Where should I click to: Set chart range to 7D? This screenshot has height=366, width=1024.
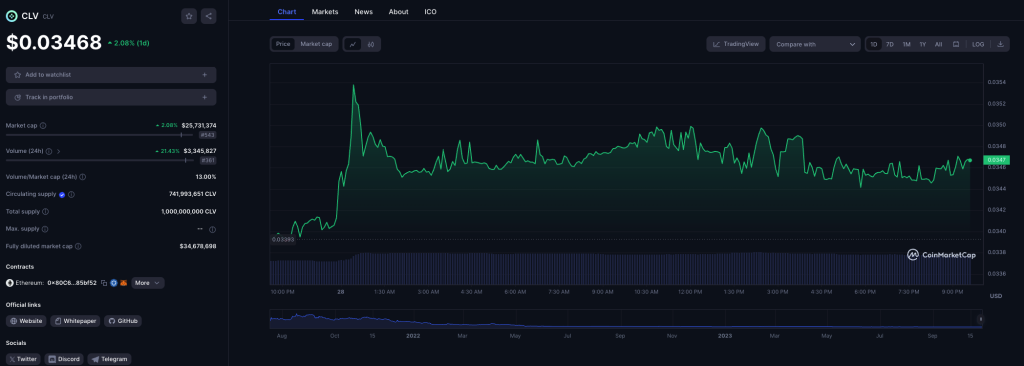pos(889,44)
